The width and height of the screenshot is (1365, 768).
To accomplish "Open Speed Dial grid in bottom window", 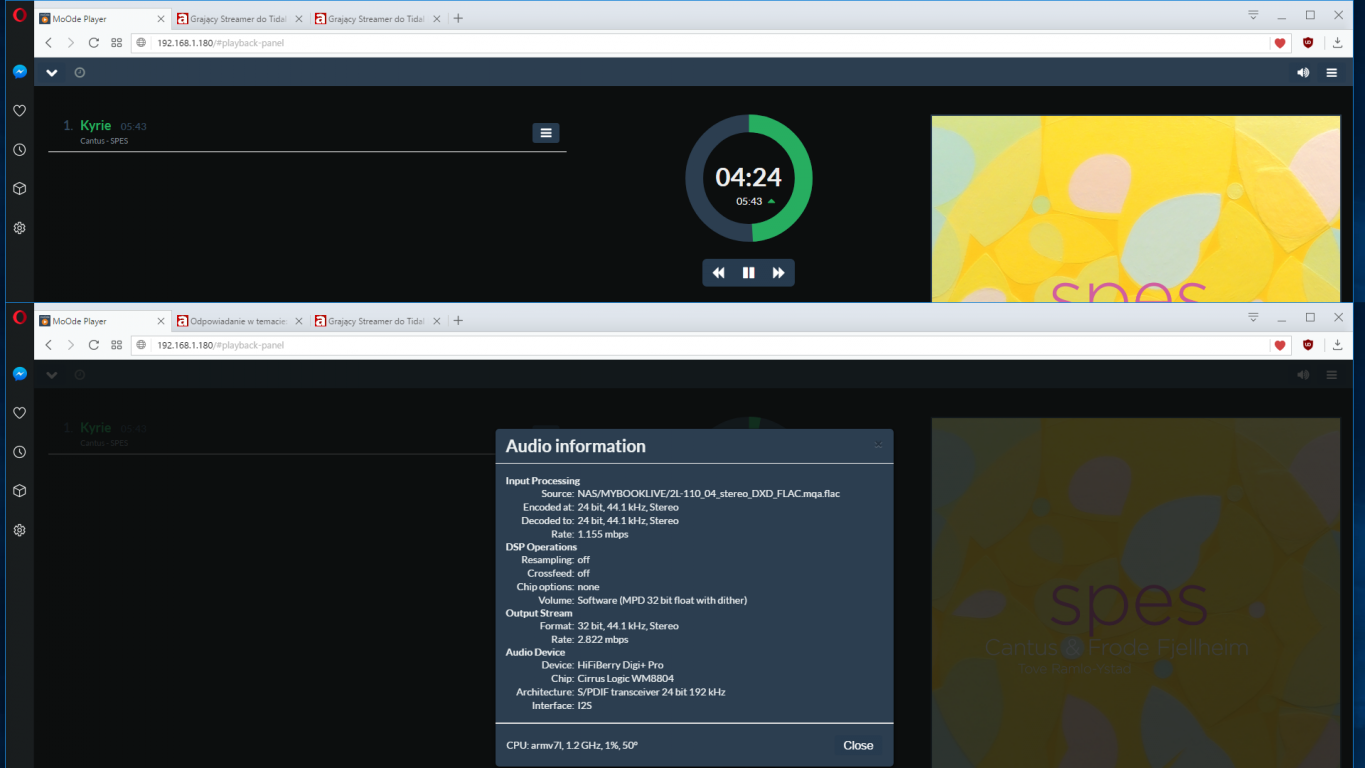I will [117, 345].
